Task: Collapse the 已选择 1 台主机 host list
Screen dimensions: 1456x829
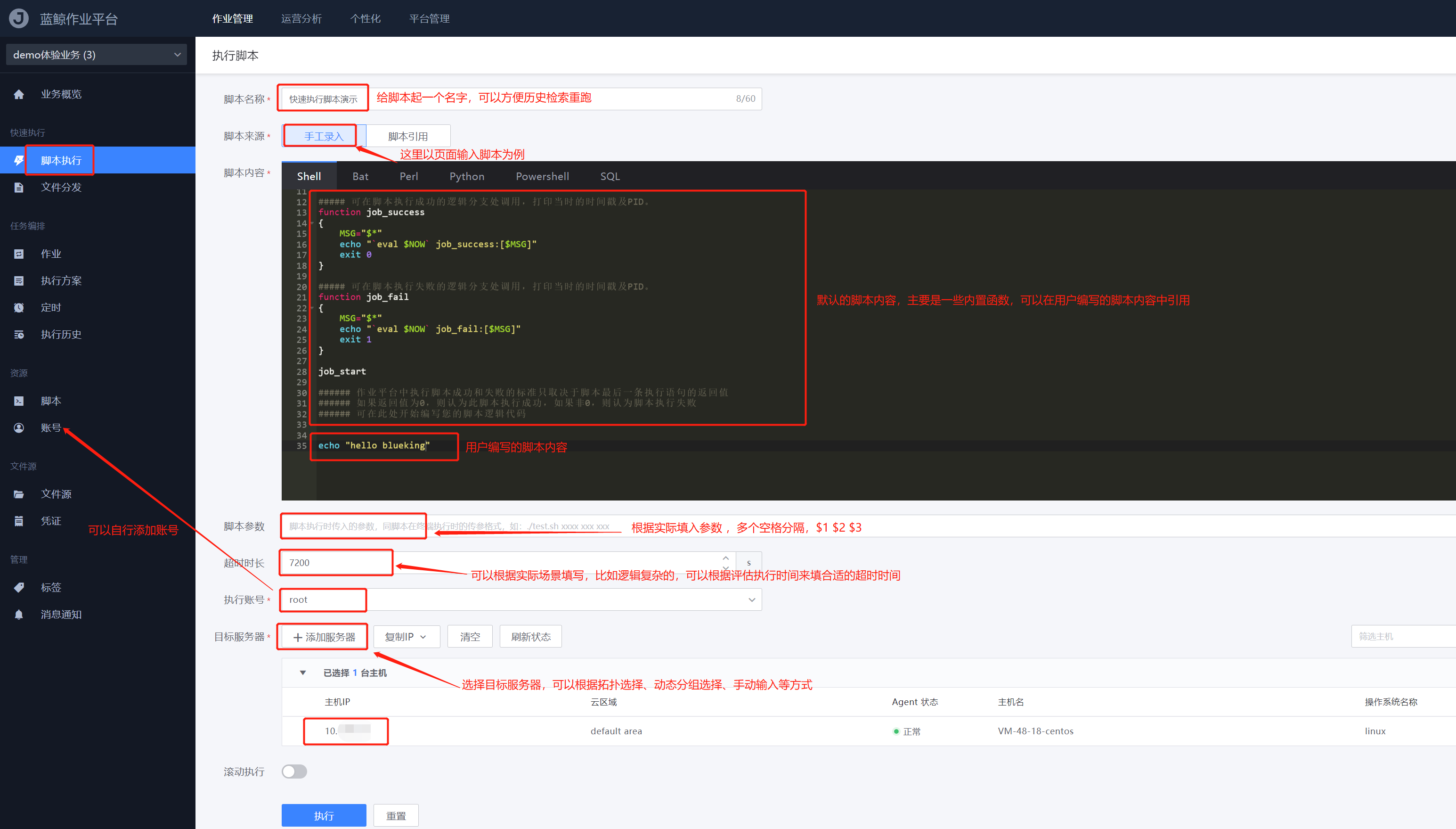Action: click(x=303, y=673)
